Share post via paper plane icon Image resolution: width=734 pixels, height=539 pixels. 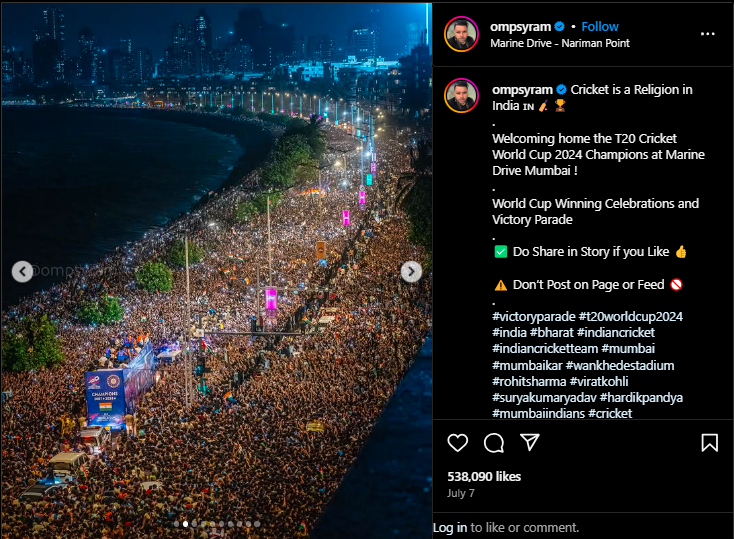coord(530,442)
